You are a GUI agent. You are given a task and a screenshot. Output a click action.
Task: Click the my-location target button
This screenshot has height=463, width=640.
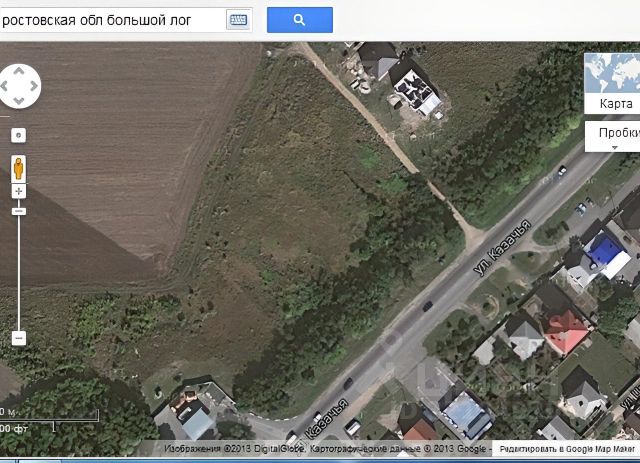(x=18, y=135)
